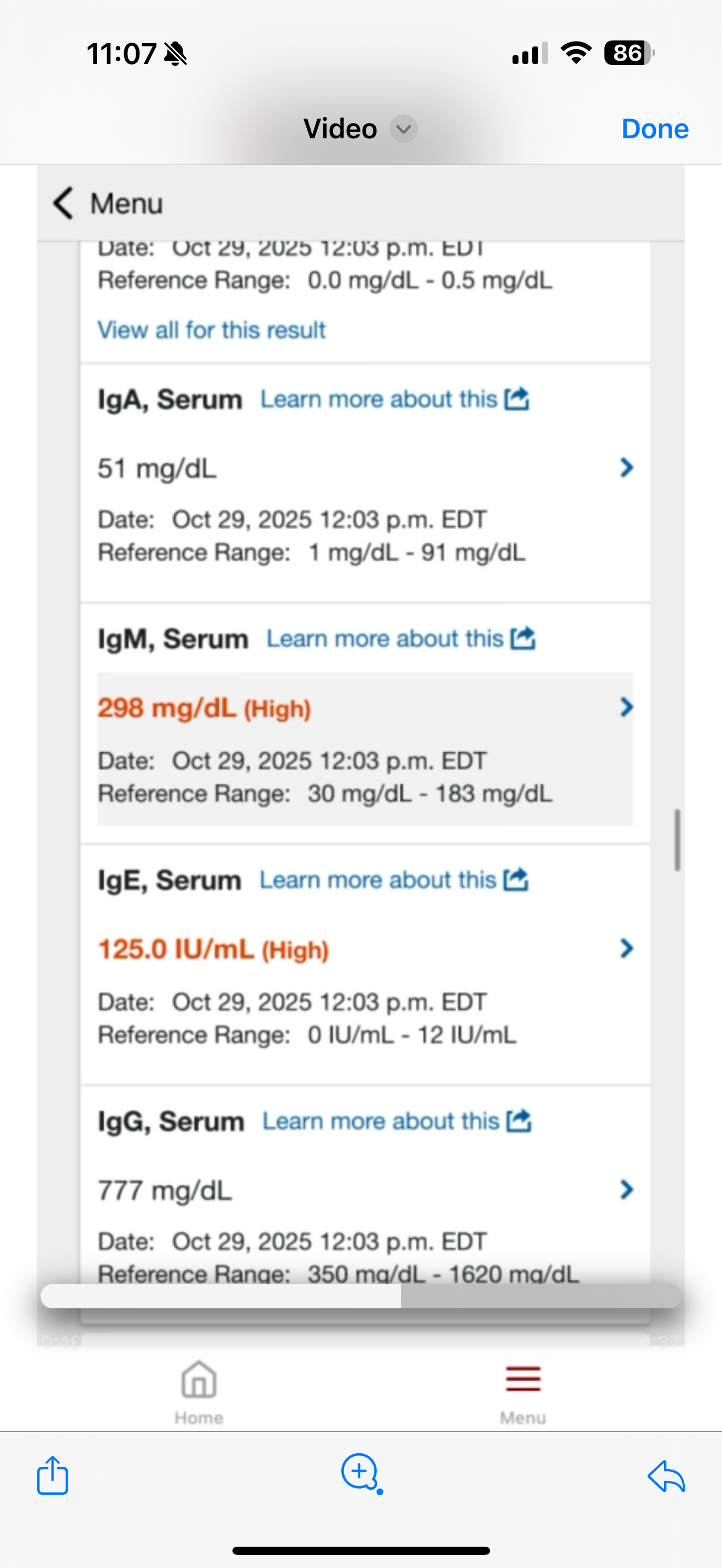Open Learn more about this for IgM, Serum
The height and width of the screenshot is (1568, 722).
(386, 639)
